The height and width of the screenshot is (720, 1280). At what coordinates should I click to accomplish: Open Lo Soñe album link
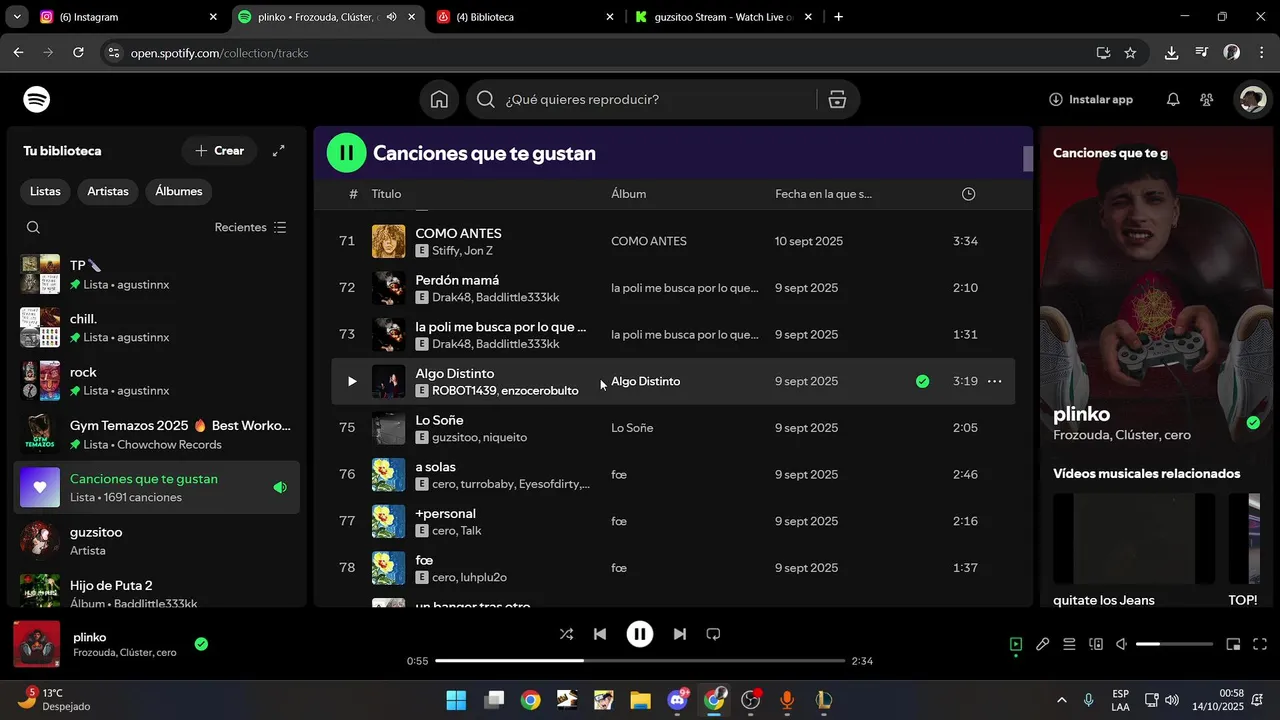tap(632, 428)
